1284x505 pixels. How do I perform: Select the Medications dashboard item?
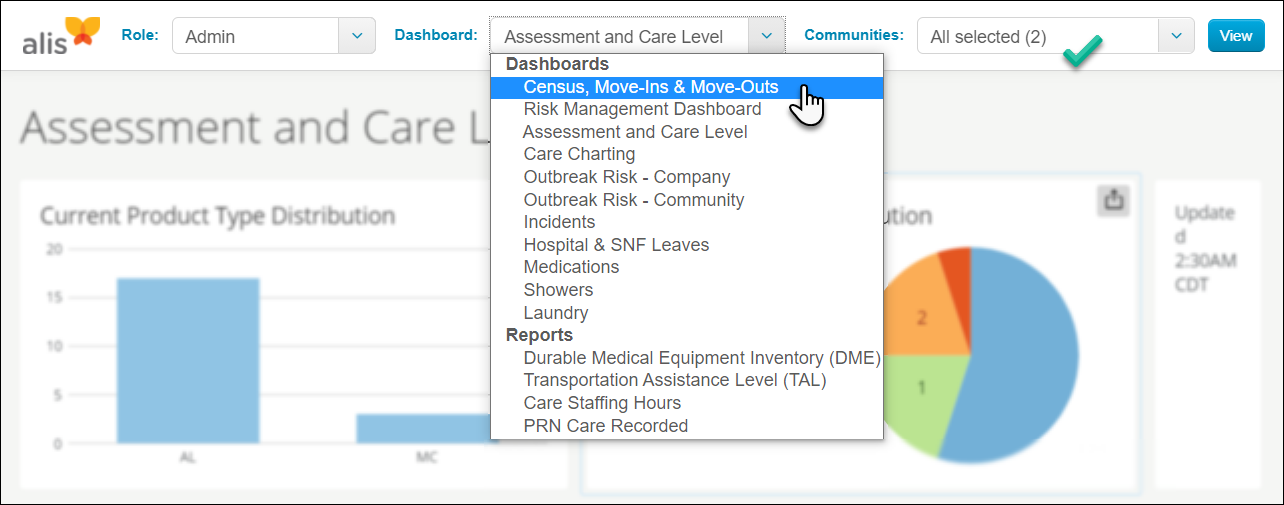tap(571, 267)
